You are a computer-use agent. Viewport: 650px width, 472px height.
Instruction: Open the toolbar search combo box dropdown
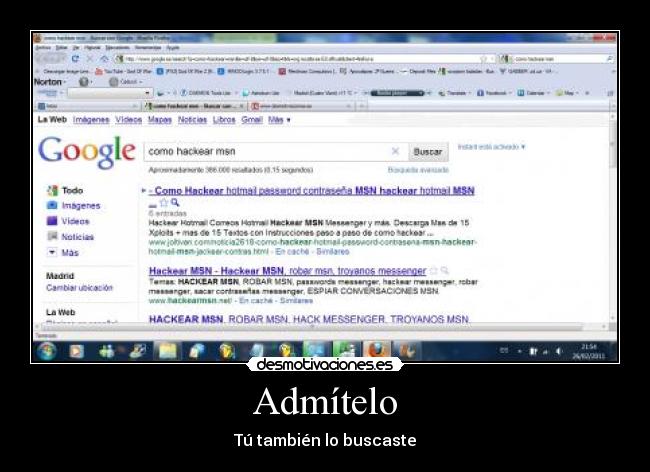click(x=147, y=93)
